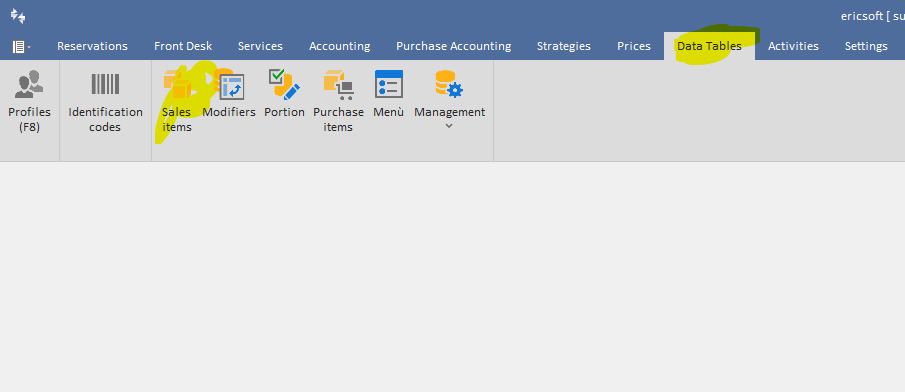
Task: Open the application menu list icon
Action: click(21, 47)
